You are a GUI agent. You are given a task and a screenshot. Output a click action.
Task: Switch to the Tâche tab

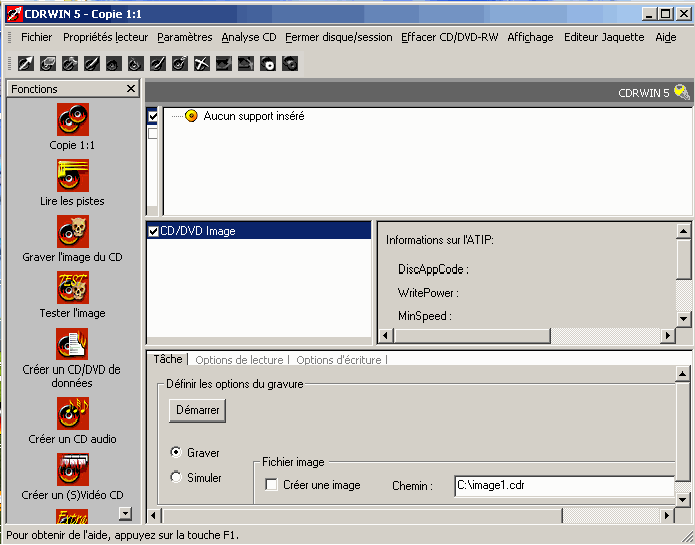(x=168, y=359)
